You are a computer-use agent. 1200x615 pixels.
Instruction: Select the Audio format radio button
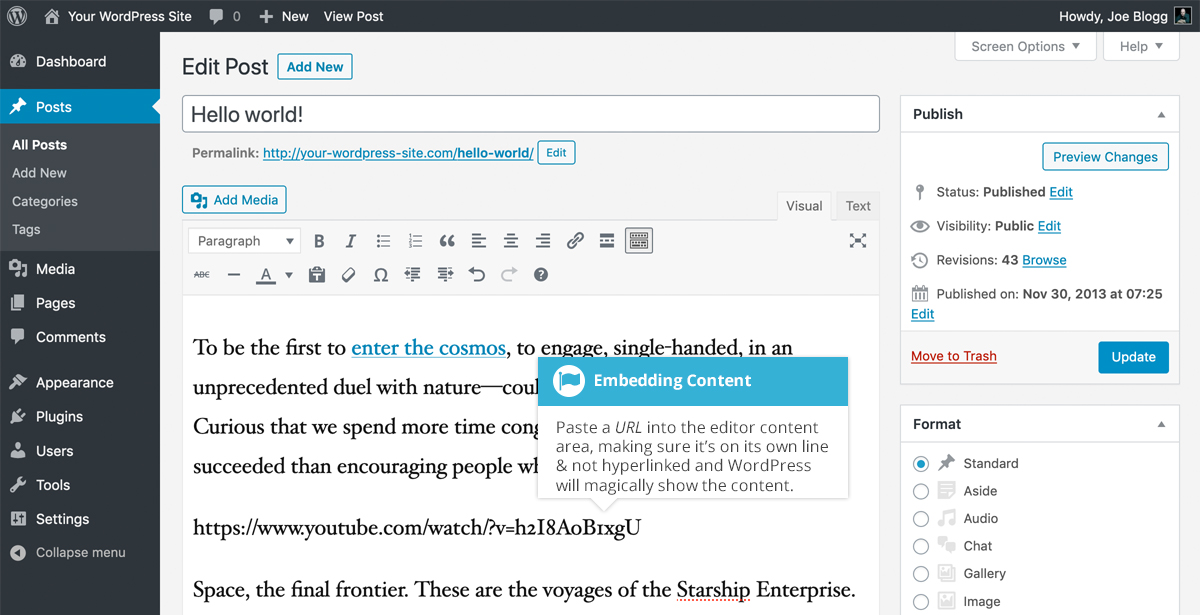(x=921, y=519)
